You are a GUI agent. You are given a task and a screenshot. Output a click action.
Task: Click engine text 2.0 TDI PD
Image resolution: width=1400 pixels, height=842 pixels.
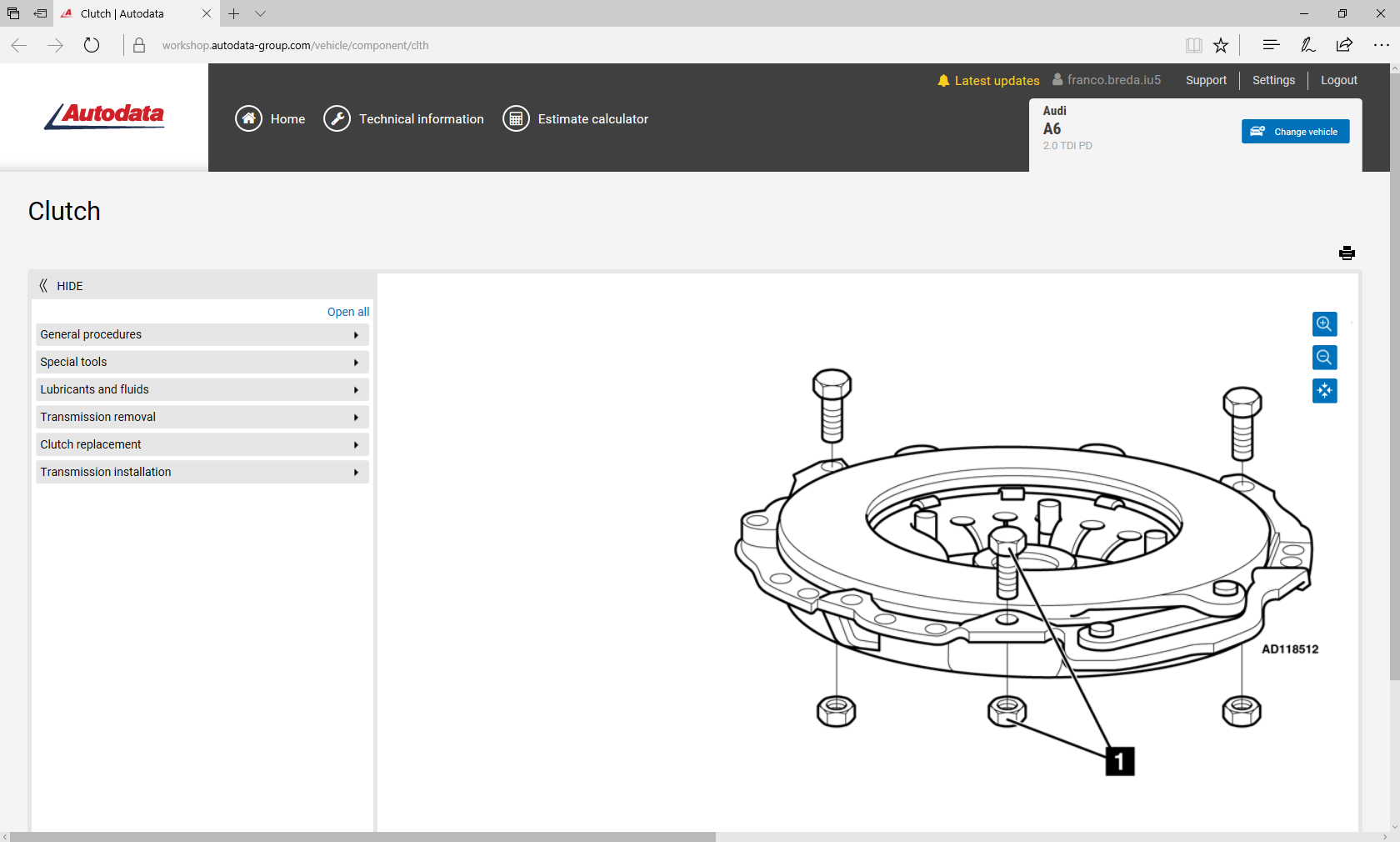pyautogui.click(x=1067, y=146)
